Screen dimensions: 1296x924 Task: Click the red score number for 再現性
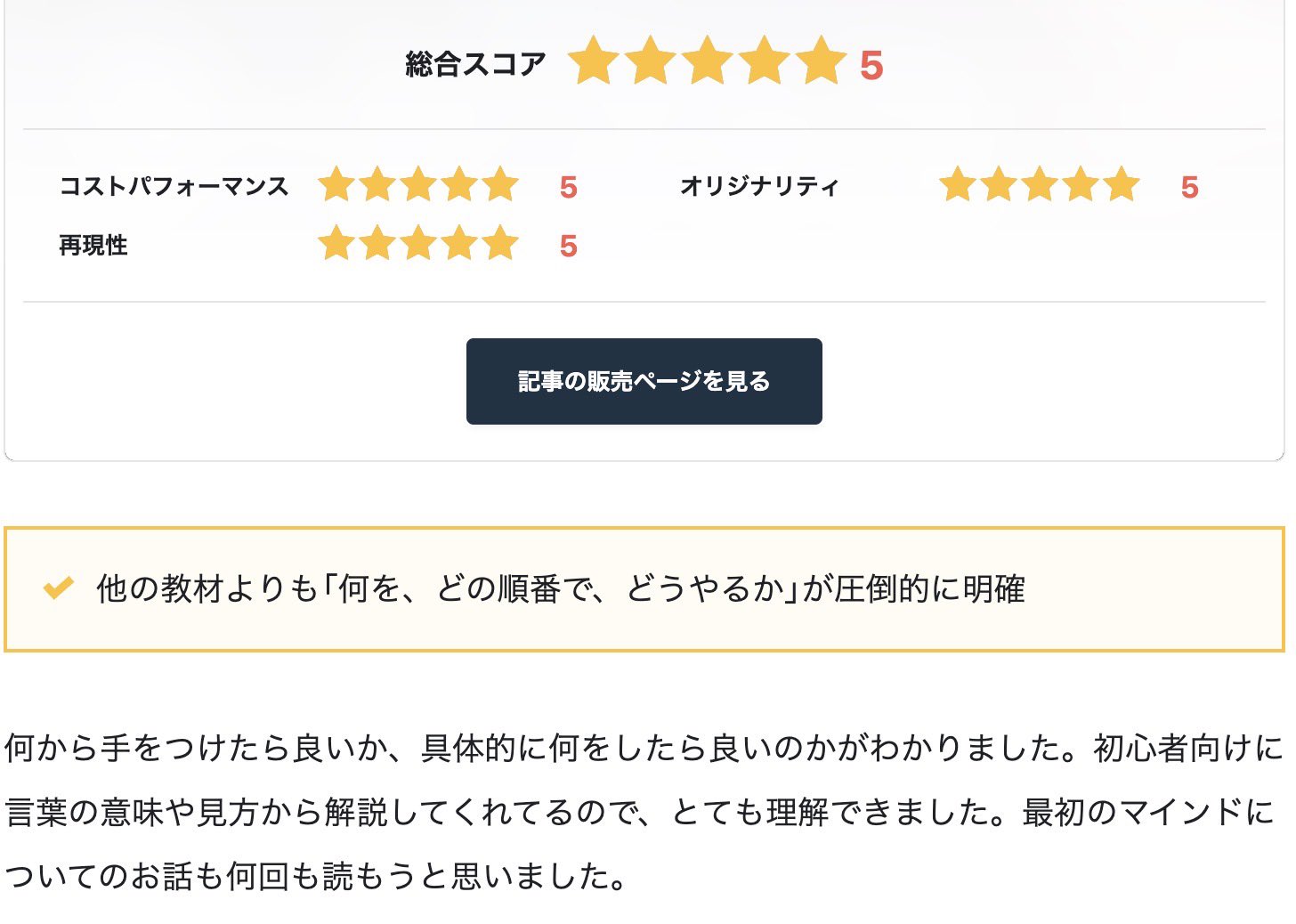(x=569, y=246)
